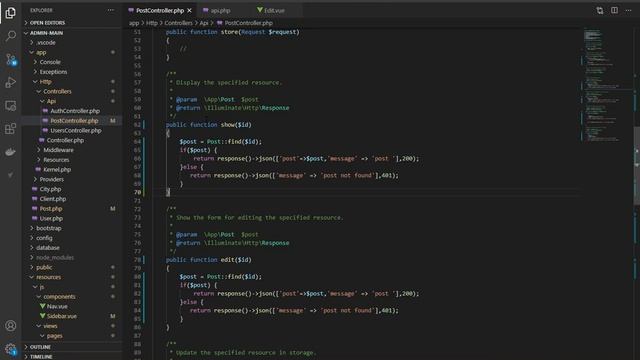
Task: Open Controller.php file
Action: point(65,140)
